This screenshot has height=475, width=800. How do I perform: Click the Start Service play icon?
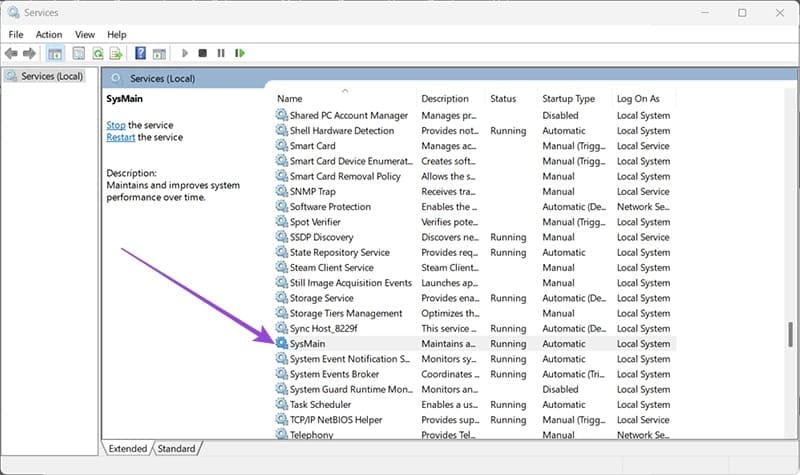[184, 53]
